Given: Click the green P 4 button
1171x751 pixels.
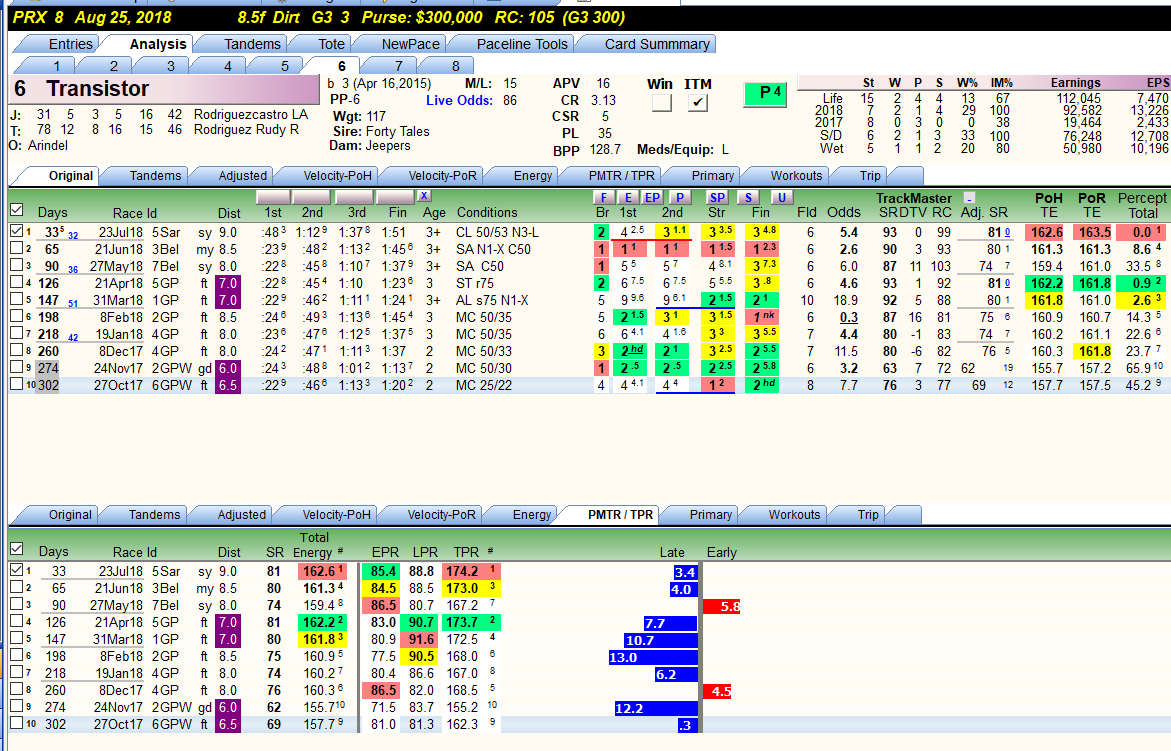Looking at the screenshot, I should 765,93.
